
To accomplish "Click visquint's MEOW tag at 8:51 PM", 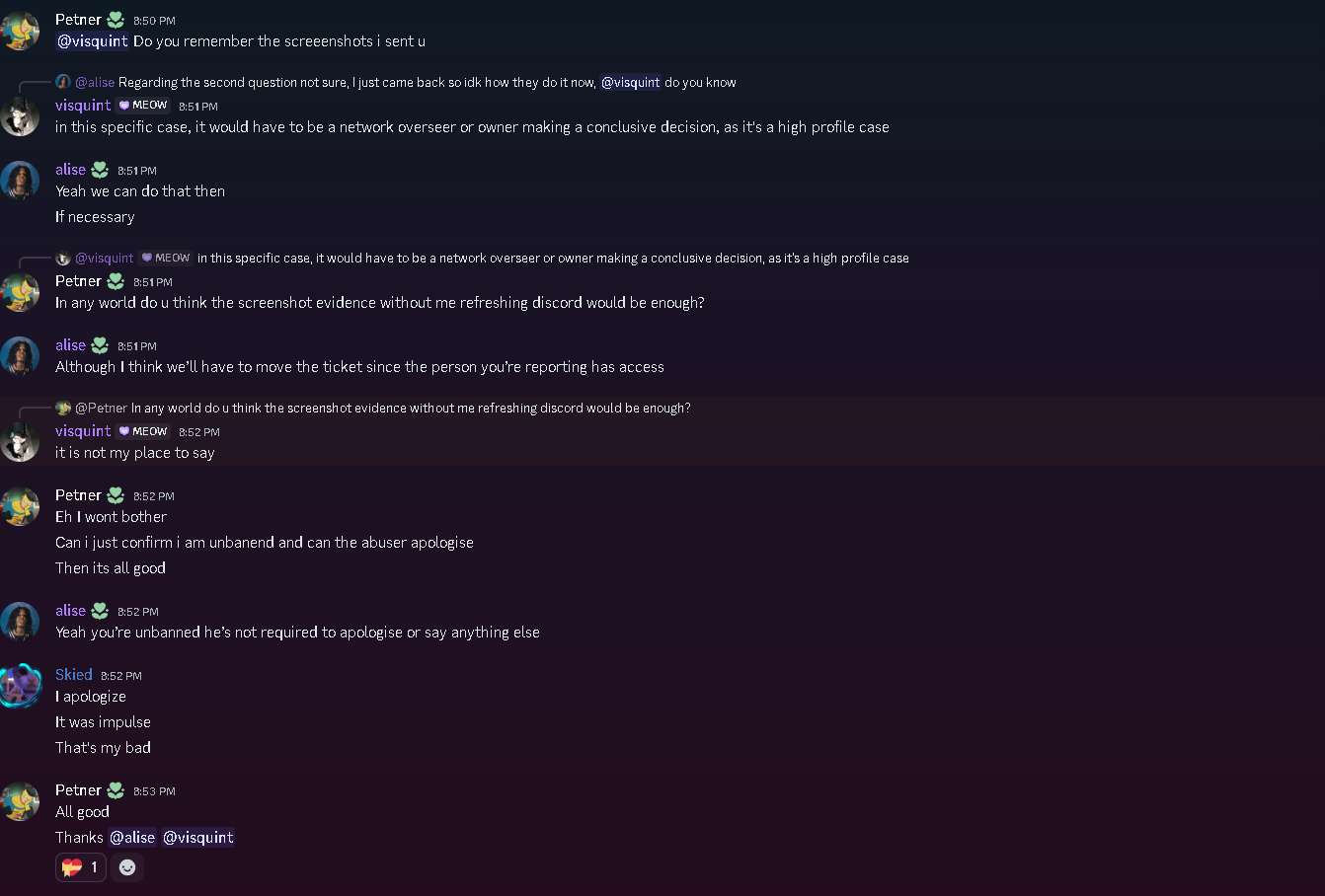I will [144, 106].
